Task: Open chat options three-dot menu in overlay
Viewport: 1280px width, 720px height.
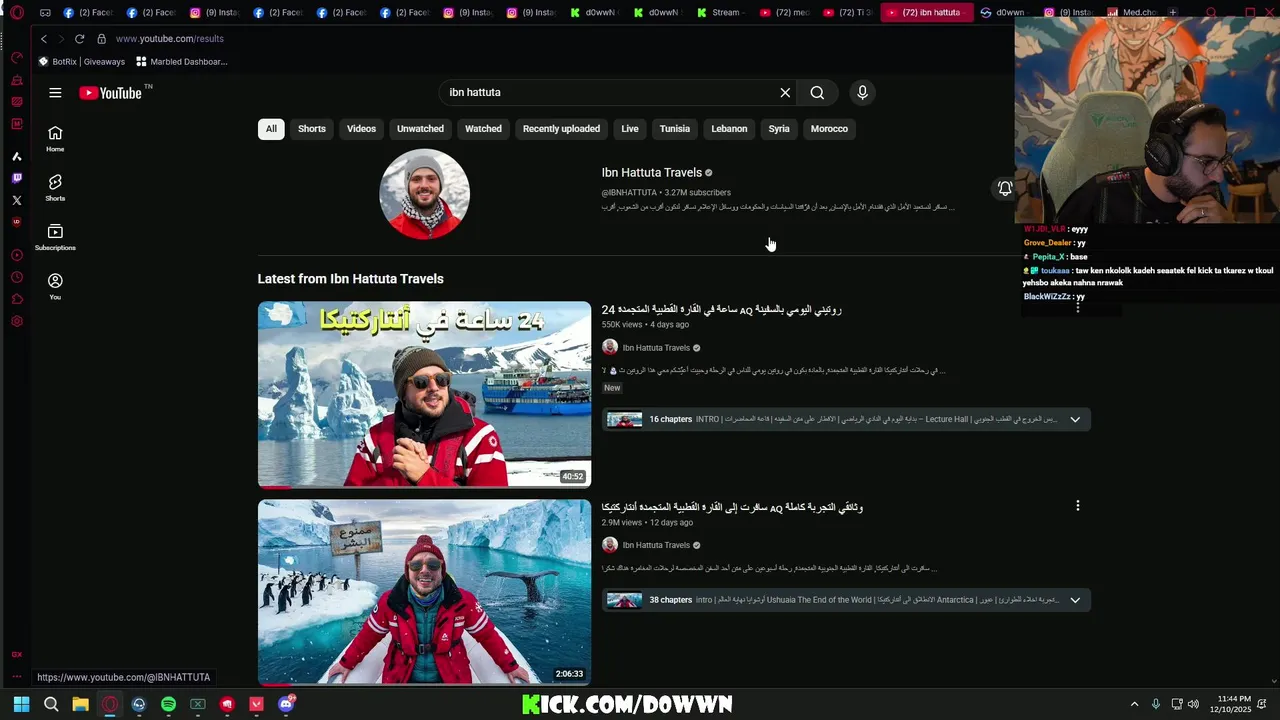Action: click(x=1077, y=308)
